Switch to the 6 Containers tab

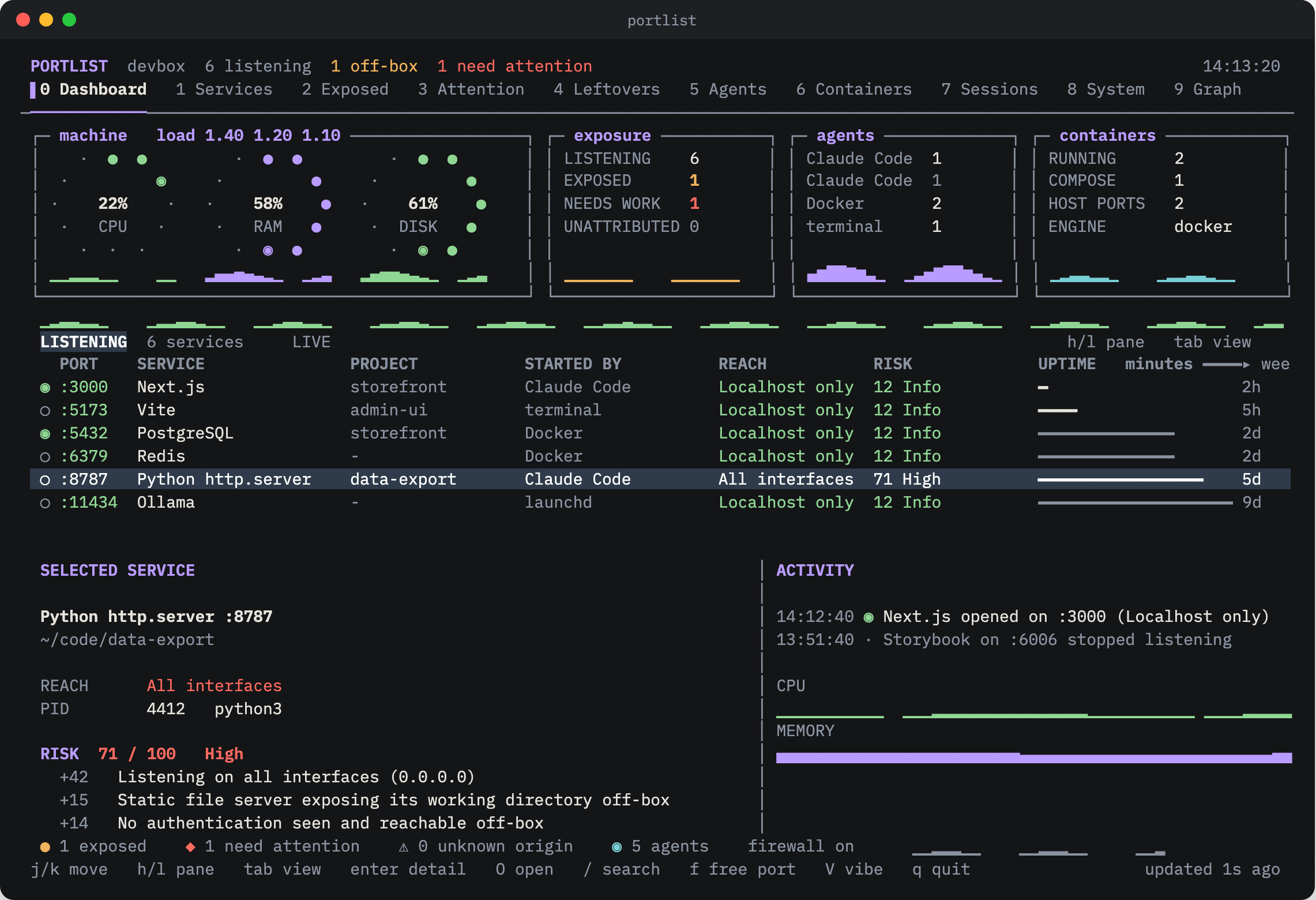[854, 89]
